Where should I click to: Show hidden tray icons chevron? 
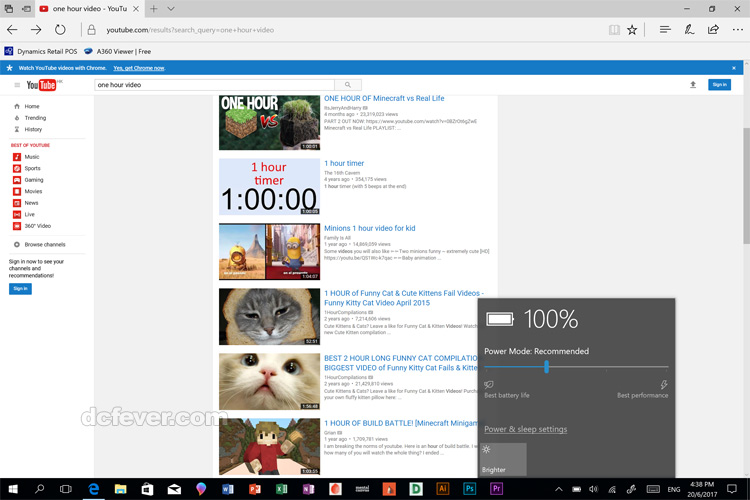pos(558,489)
